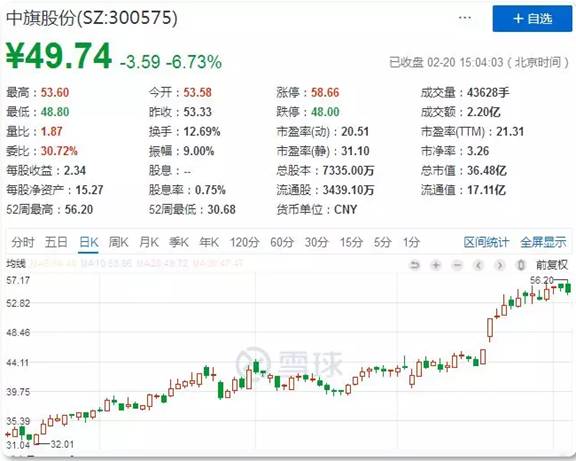The width and height of the screenshot is (576, 461).
Task: Click 换手 value 12.69%
Action: (x=202, y=132)
